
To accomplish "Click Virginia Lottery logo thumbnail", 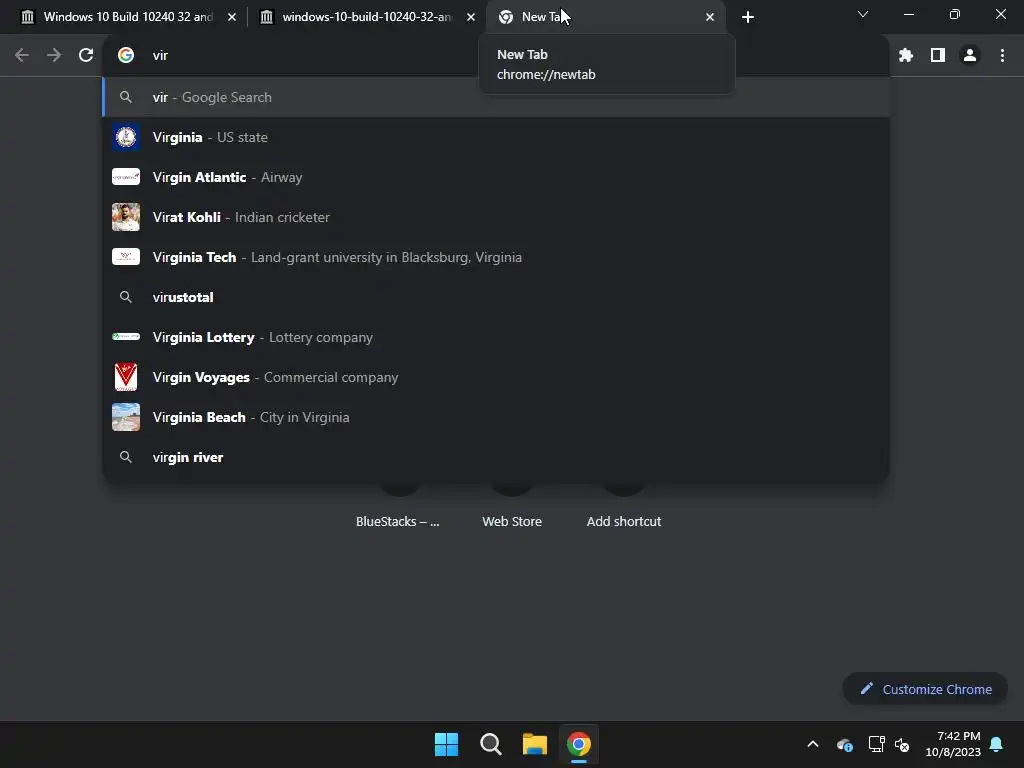I will click(126, 337).
